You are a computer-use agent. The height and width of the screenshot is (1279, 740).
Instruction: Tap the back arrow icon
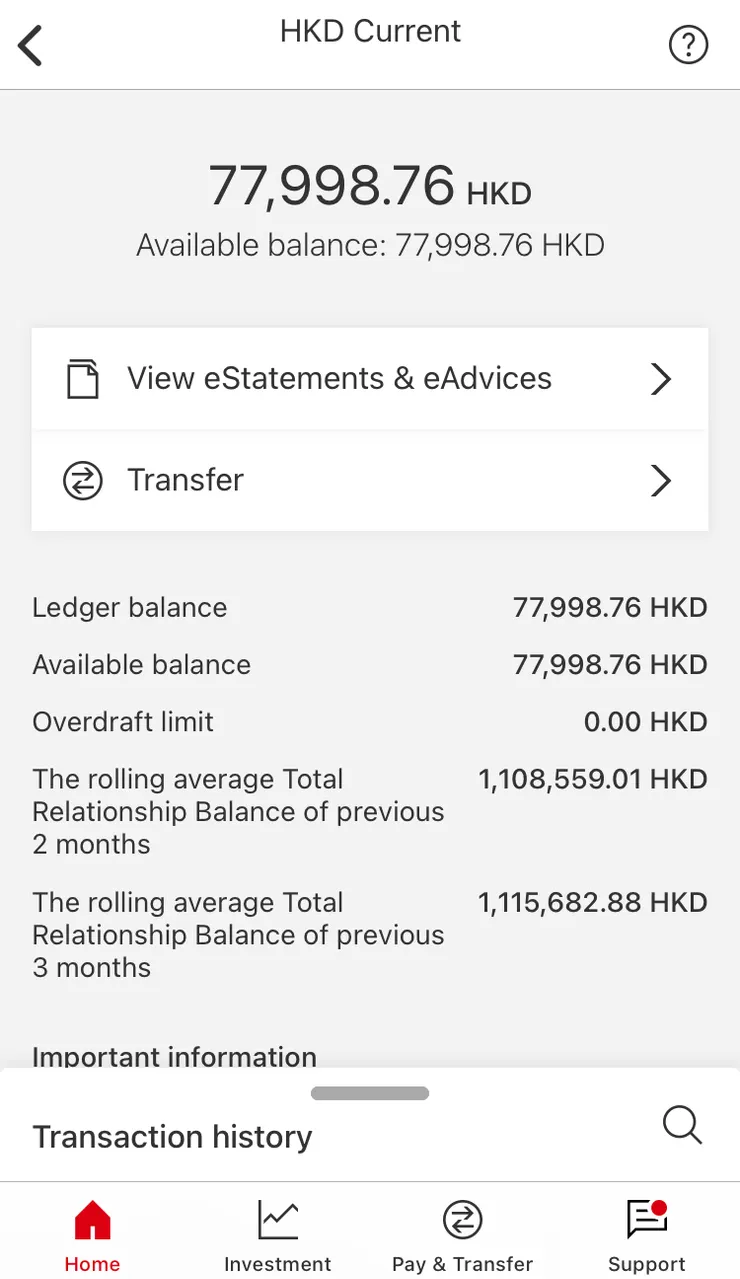pos(31,46)
